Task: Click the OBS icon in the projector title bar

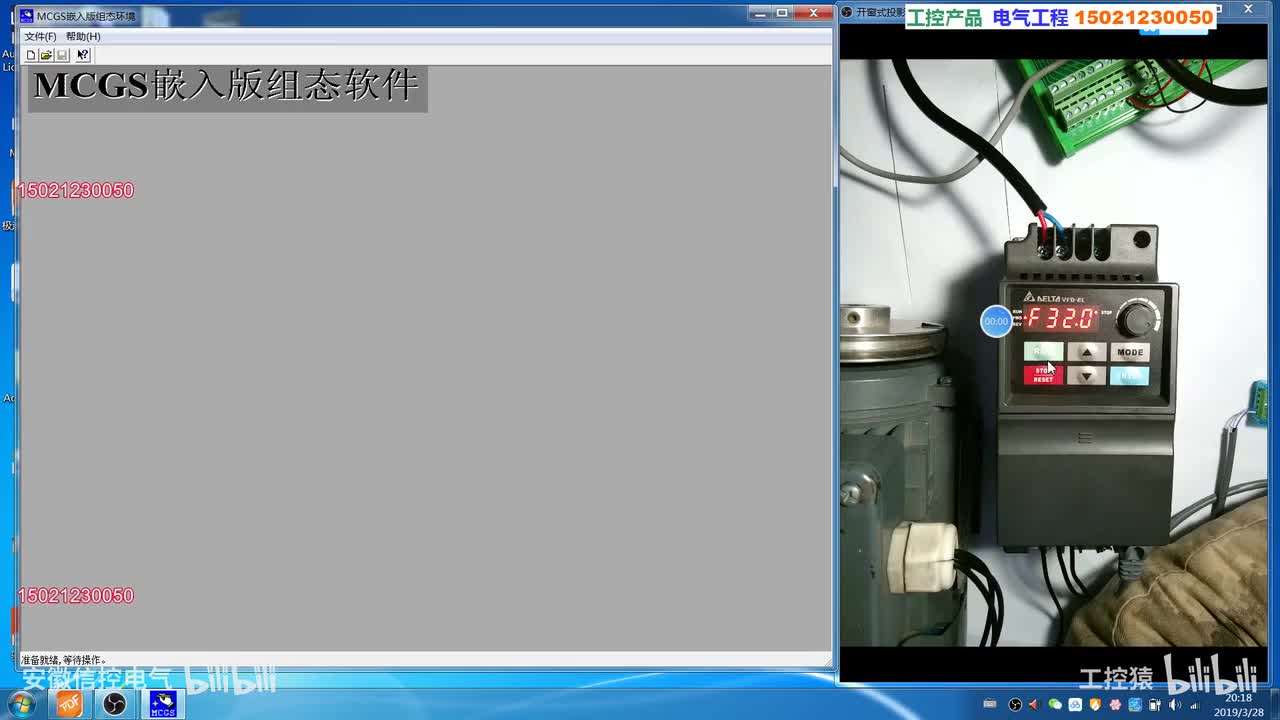Action: tap(847, 12)
